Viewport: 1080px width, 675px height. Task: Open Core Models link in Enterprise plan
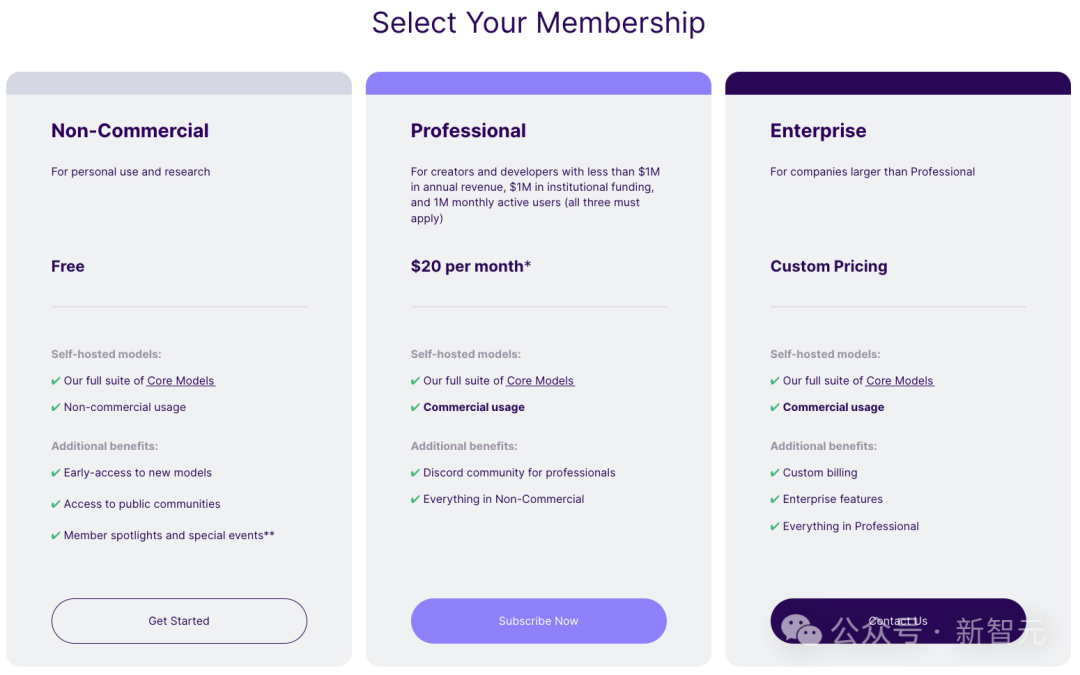[900, 381]
